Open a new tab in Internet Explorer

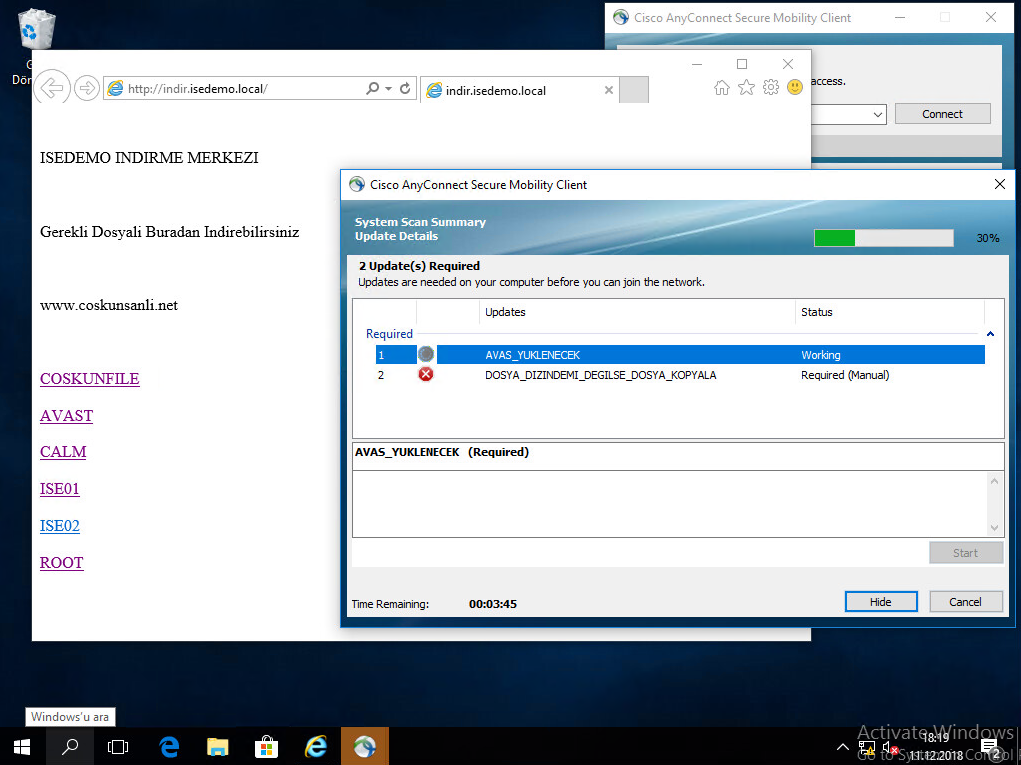(x=634, y=90)
